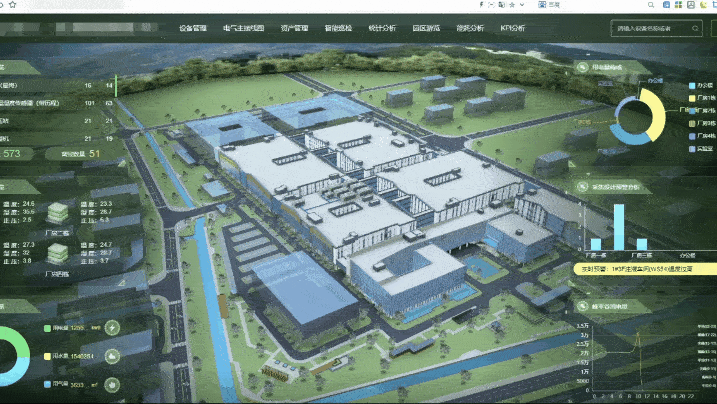The image size is (717, 404).
Task: Click the device row showing 21 and 19
Action: pyautogui.click(x=57, y=138)
